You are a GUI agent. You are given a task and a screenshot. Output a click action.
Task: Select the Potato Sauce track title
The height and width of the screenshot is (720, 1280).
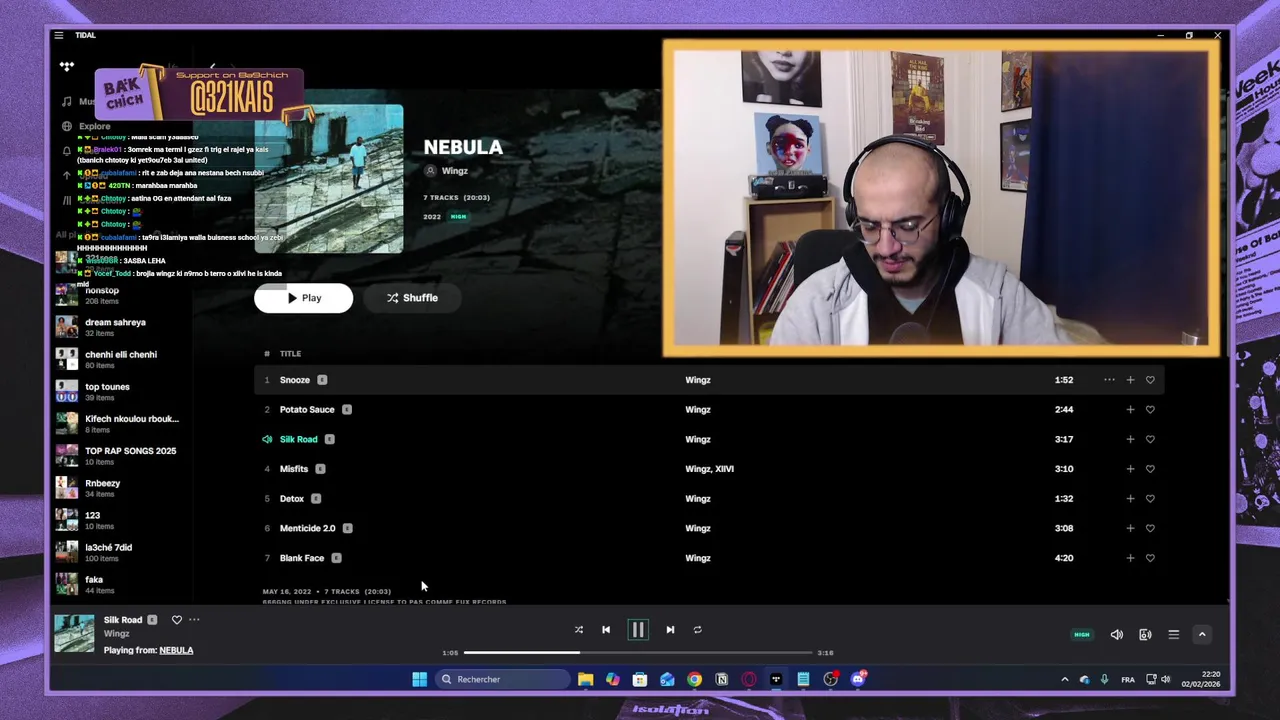tap(307, 409)
